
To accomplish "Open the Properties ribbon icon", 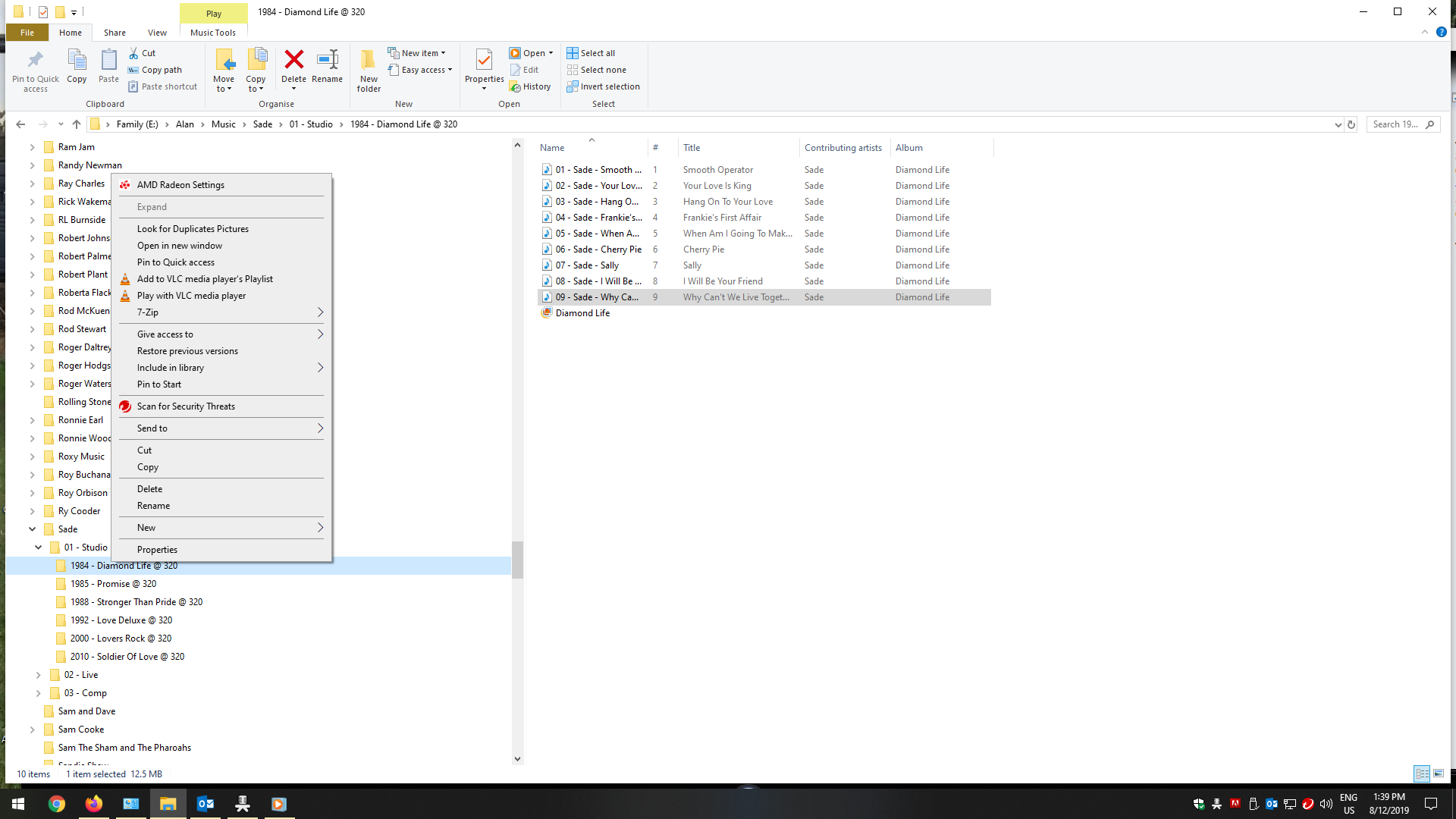I will click(484, 68).
